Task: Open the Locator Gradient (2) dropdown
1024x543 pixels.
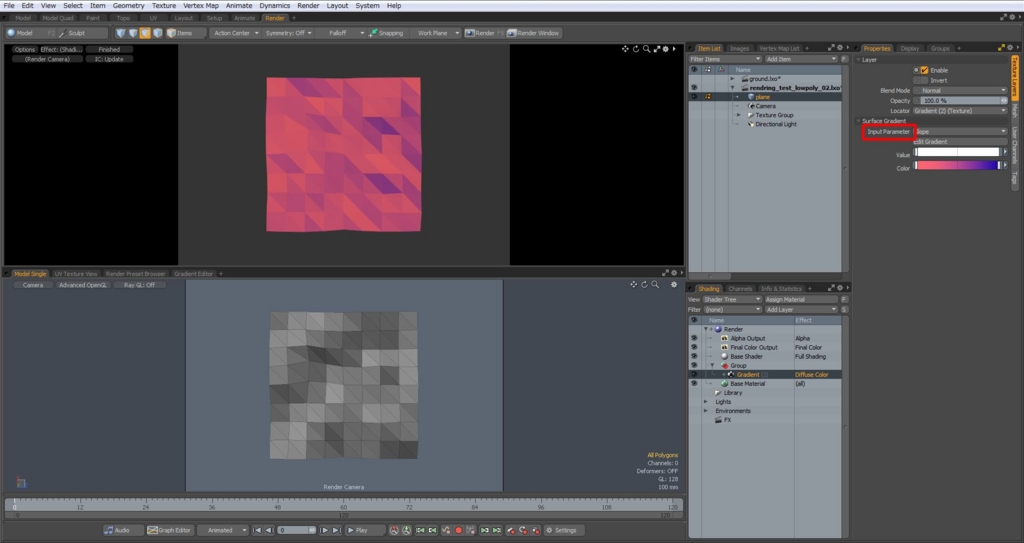Action: point(959,111)
